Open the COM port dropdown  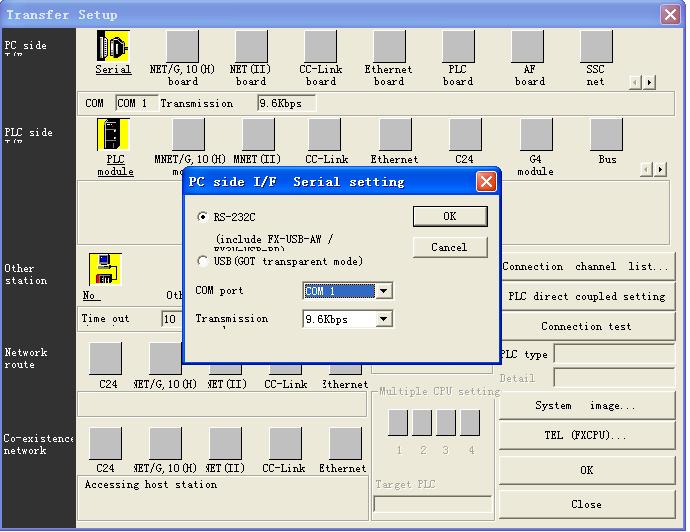coord(383,291)
